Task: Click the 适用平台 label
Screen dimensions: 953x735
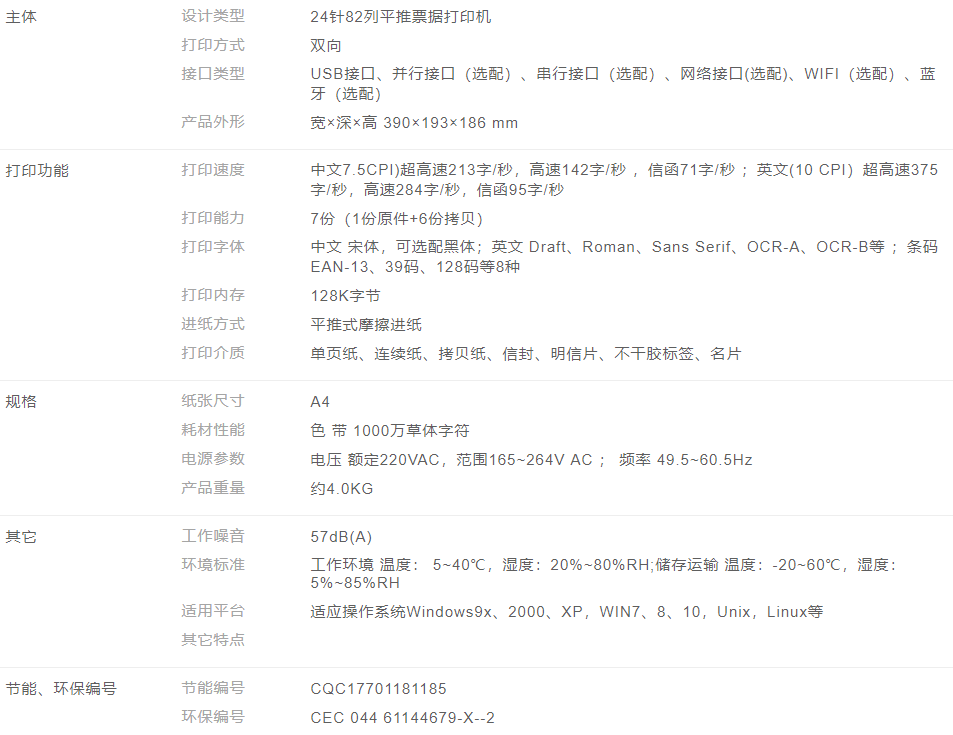Action: (x=212, y=611)
